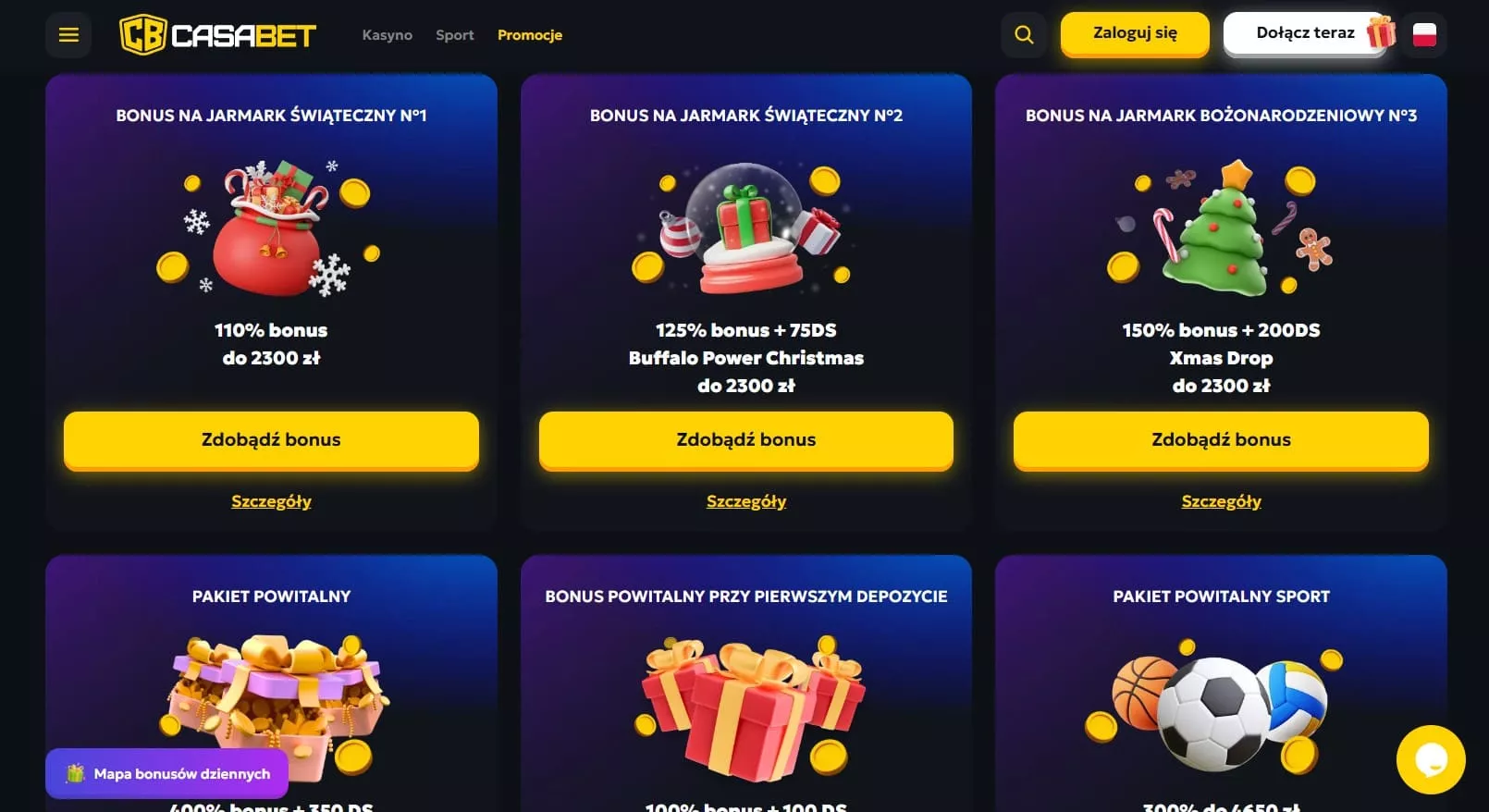Go to the Sport menu item

455,35
